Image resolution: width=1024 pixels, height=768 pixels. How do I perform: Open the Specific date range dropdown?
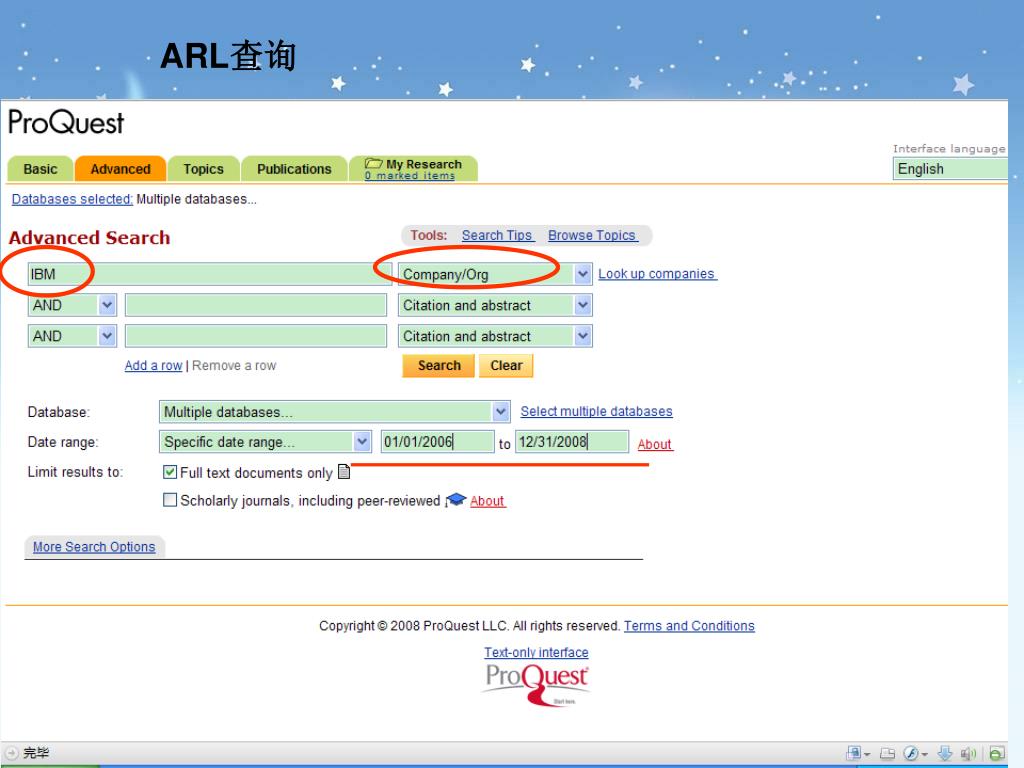click(362, 441)
